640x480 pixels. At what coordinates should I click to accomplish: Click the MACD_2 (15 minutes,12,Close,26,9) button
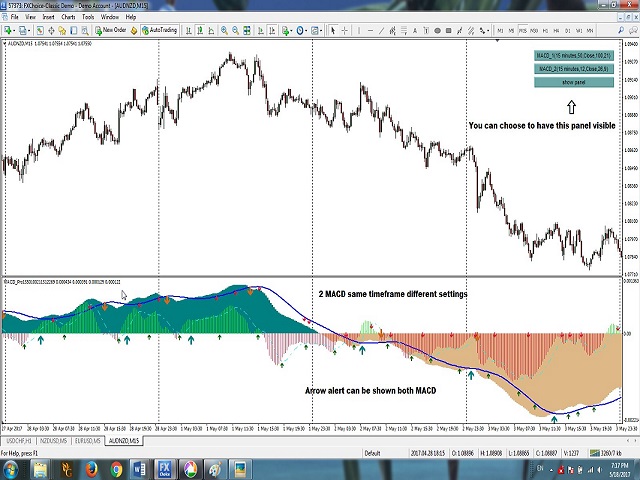point(573,69)
